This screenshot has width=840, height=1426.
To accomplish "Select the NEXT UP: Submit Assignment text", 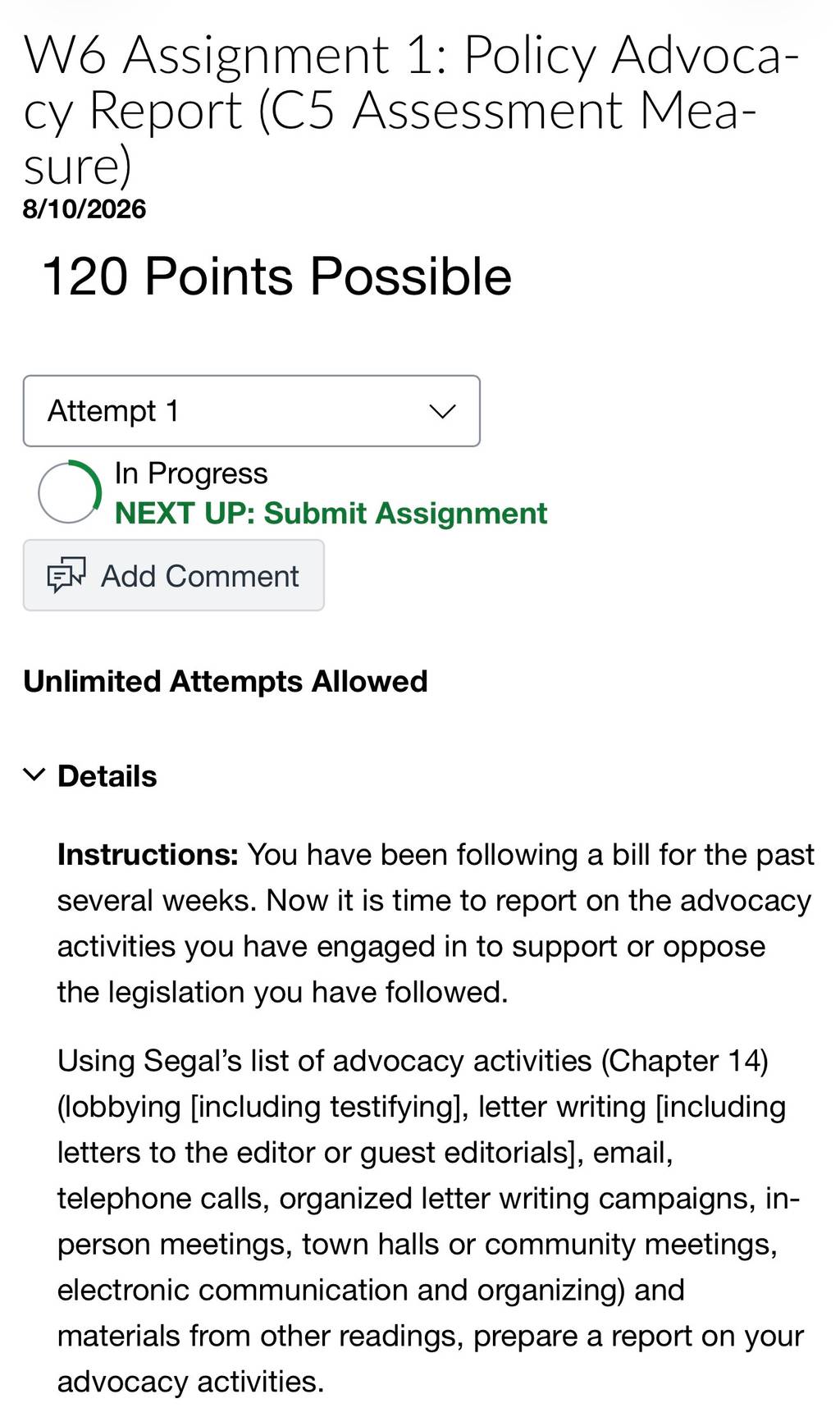I will pyautogui.click(x=331, y=514).
